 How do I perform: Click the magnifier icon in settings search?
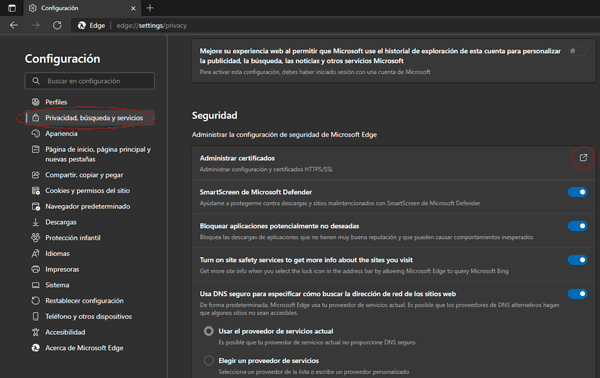pyautogui.click(x=36, y=81)
